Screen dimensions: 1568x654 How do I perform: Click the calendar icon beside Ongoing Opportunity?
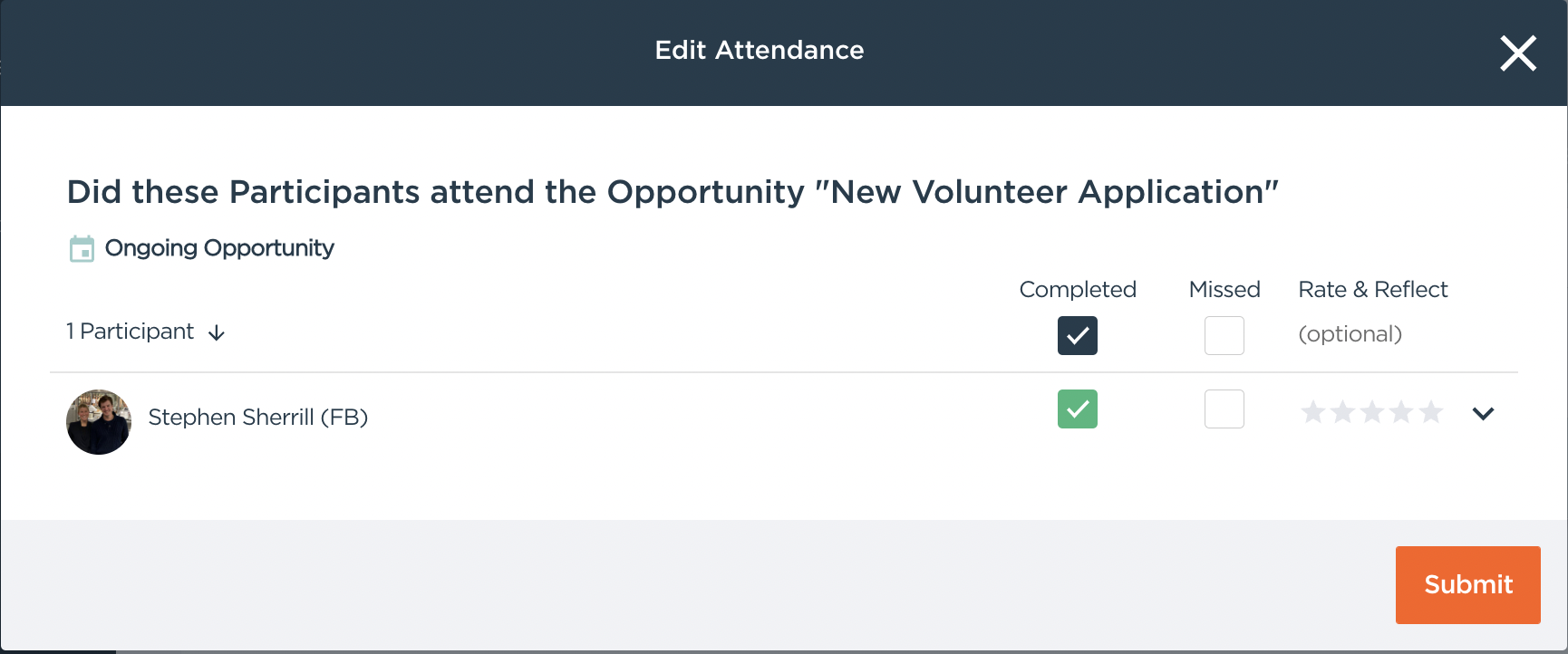(x=82, y=248)
